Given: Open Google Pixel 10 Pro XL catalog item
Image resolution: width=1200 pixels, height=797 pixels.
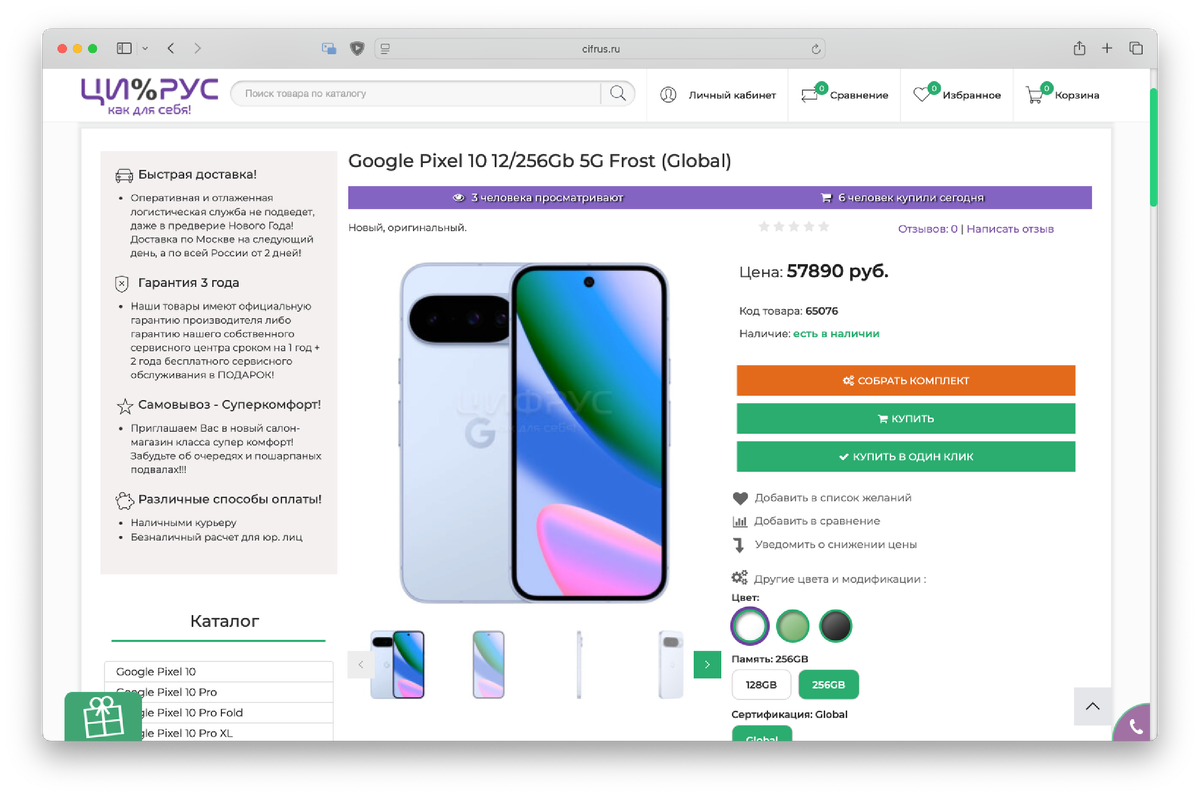Looking at the screenshot, I should pos(219,732).
